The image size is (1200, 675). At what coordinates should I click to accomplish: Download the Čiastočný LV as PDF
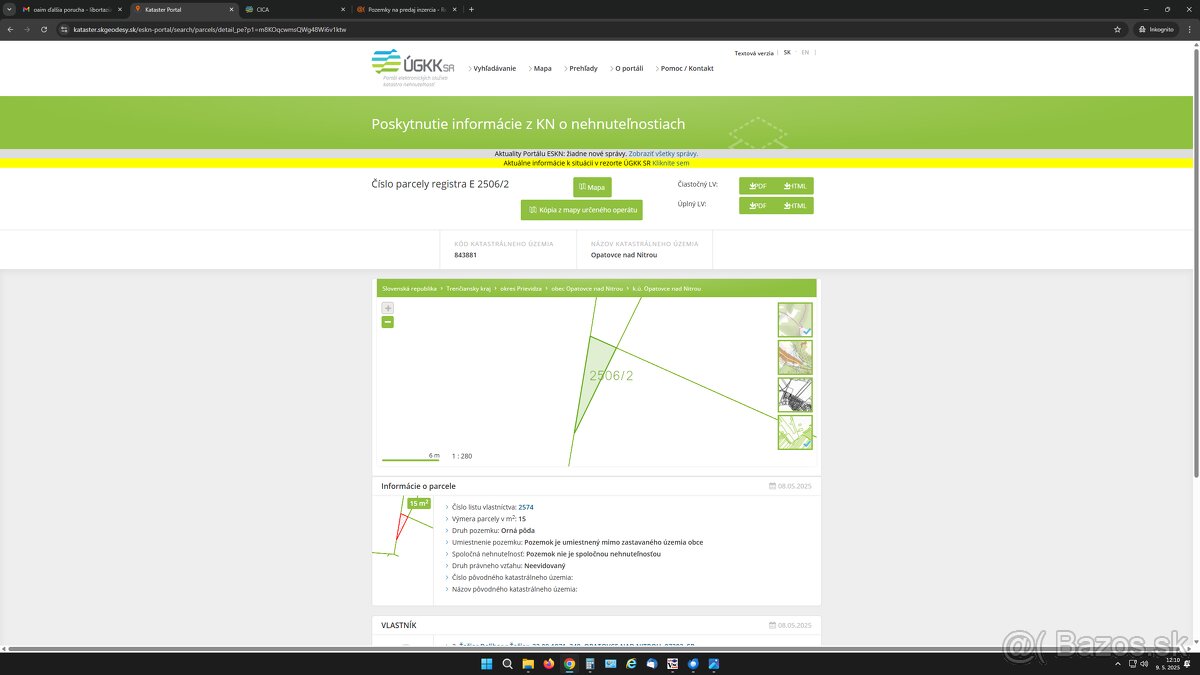(757, 186)
